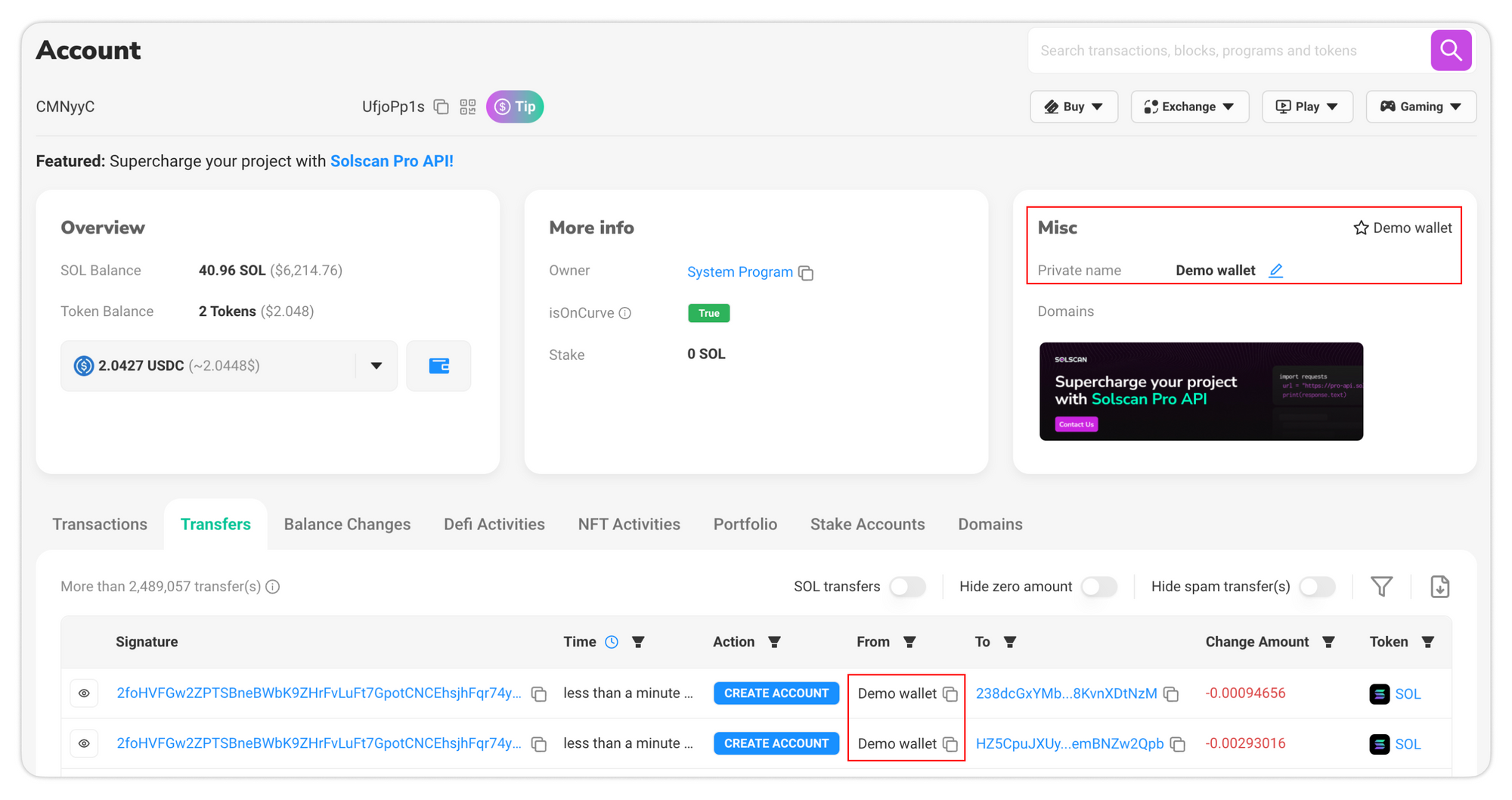Screen dimensions: 1512x800
Task: Open the Play dropdown menu
Action: point(1307,107)
